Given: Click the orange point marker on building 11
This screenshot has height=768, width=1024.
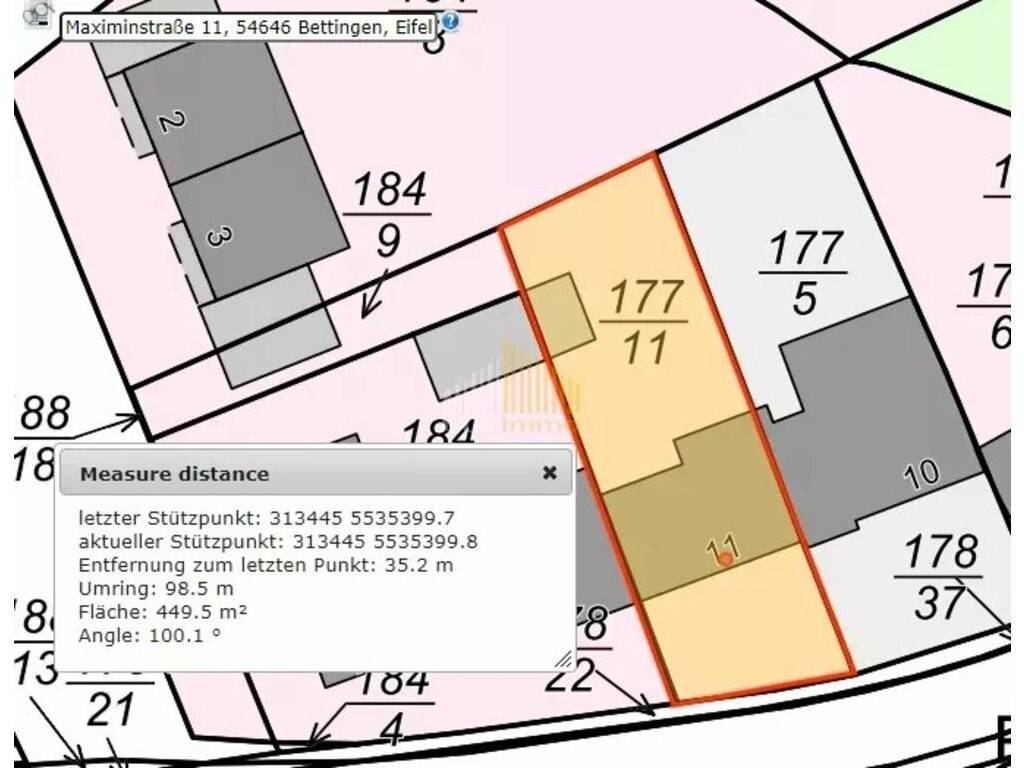Looking at the screenshot, I should pyautogui.click(x=726, y=559).
